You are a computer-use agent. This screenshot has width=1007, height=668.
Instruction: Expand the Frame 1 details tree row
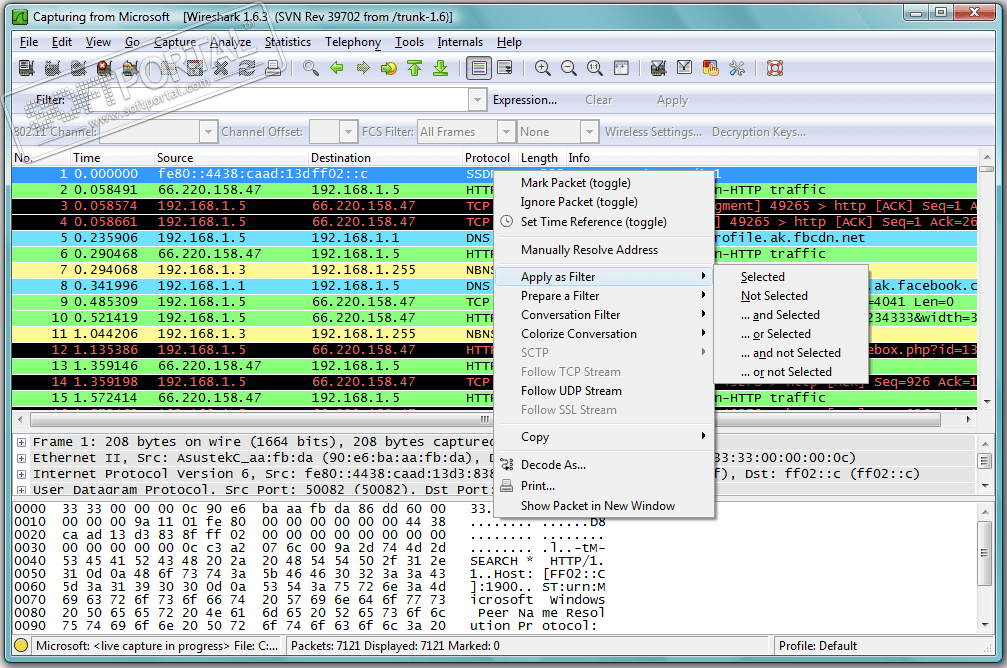point(22,442)
